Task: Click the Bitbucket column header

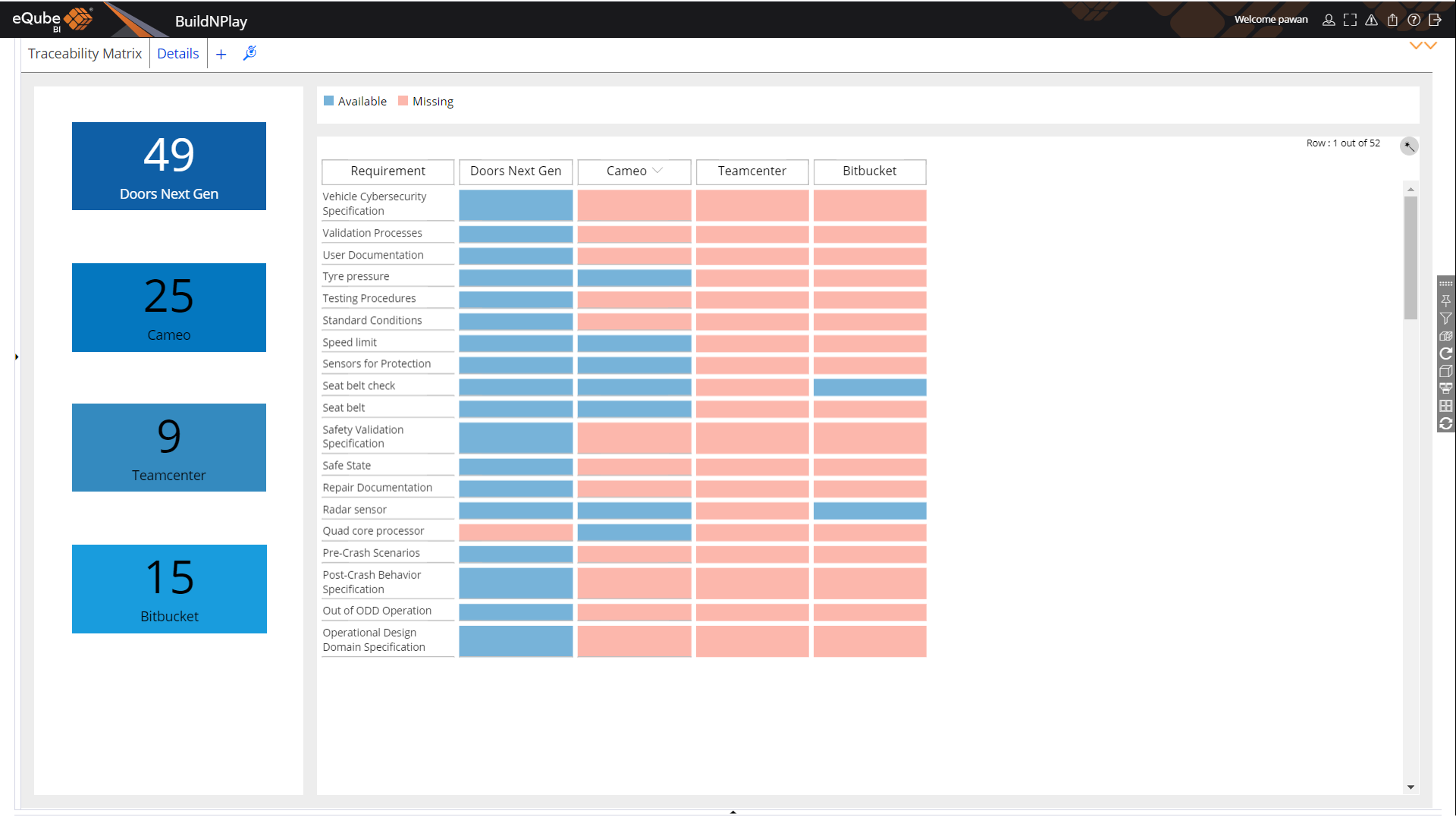Action: [x=870, y=171]
